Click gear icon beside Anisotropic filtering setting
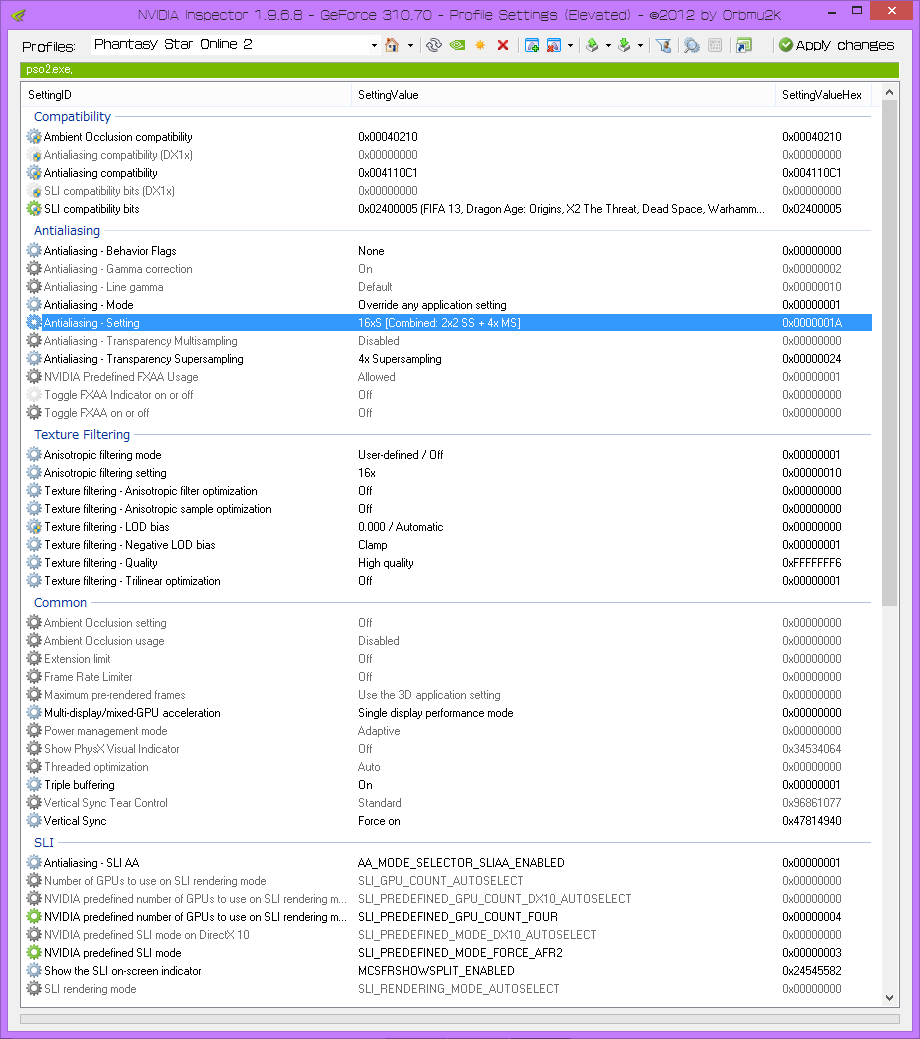This screenshot has width=920, height=1039. 34,472
